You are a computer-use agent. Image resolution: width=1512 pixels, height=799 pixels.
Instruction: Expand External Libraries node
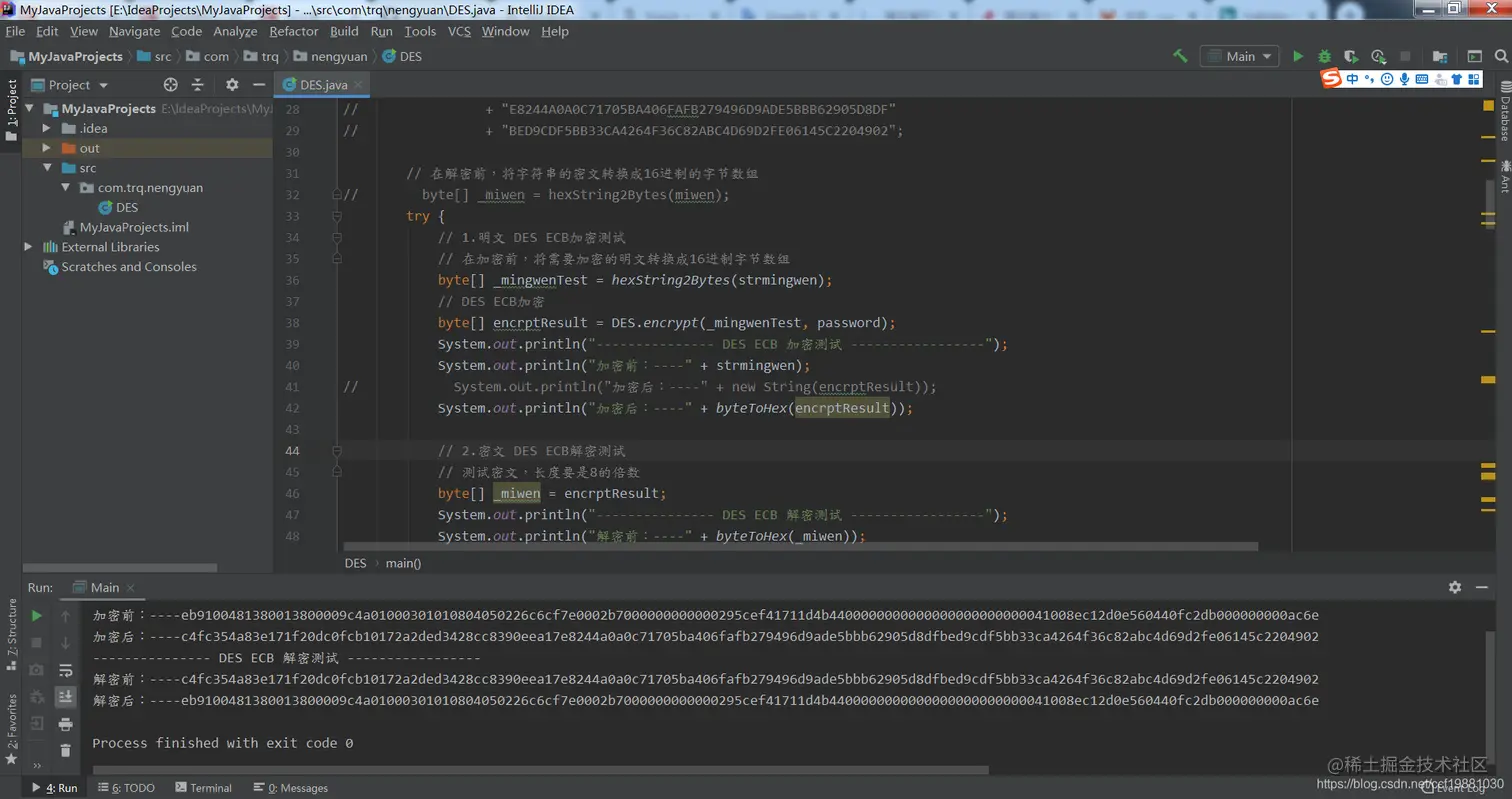[29, 247]
